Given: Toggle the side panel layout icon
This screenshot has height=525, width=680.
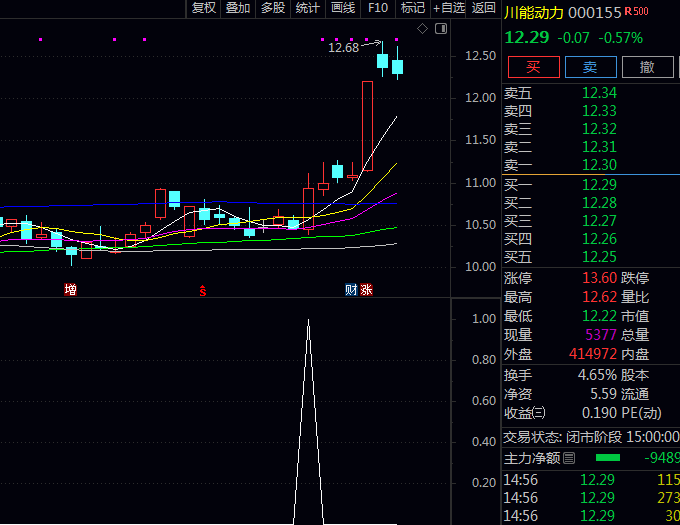Looking at the screenshot, I should [x=439, y=29].
